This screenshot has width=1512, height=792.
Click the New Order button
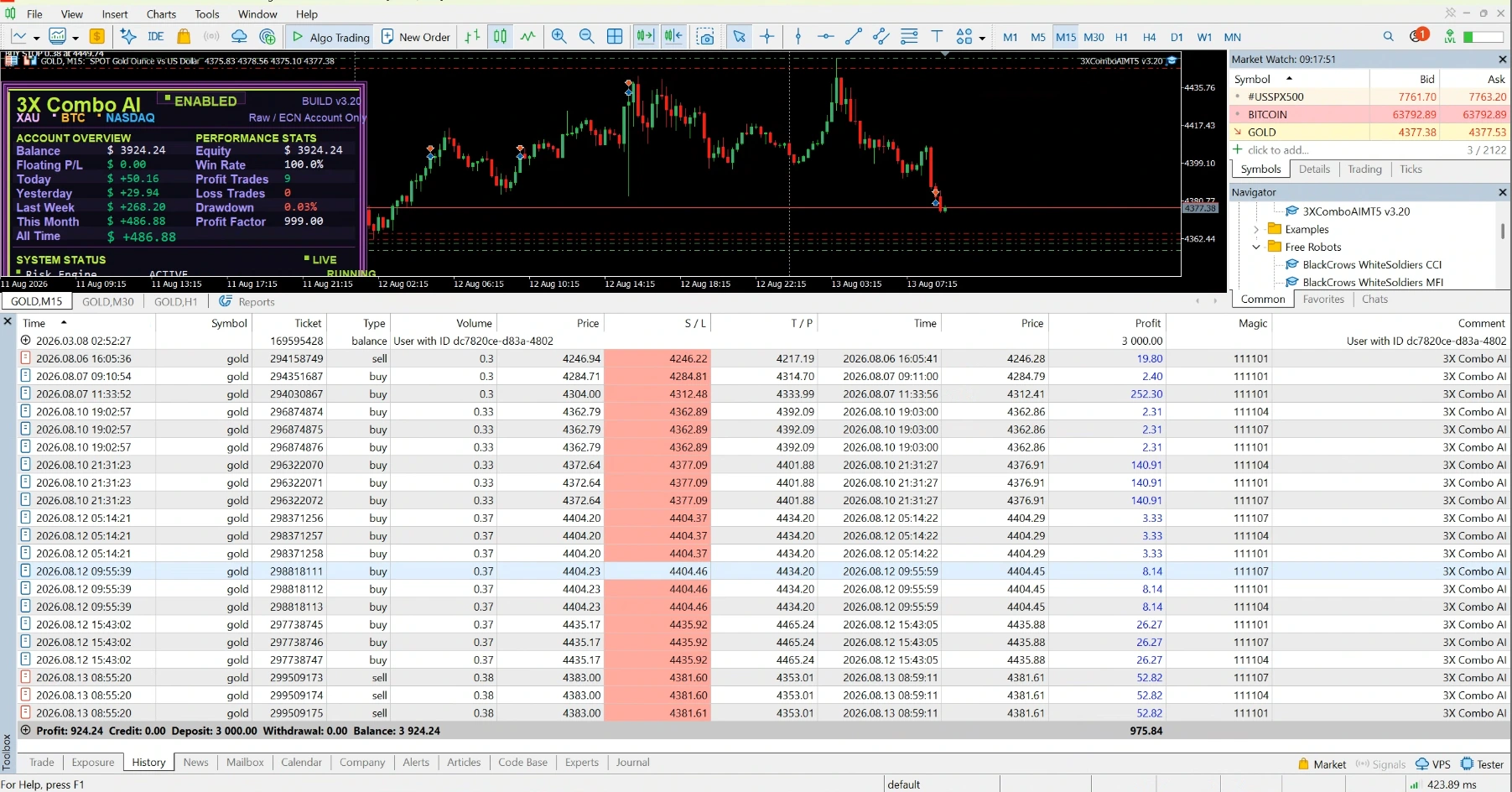(416, 37)
